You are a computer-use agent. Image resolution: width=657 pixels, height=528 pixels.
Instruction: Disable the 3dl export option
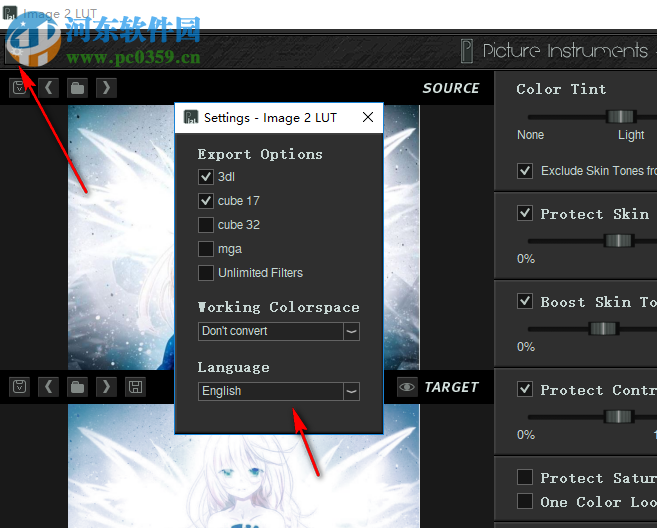pyautogui.click(x=206, y=177)
